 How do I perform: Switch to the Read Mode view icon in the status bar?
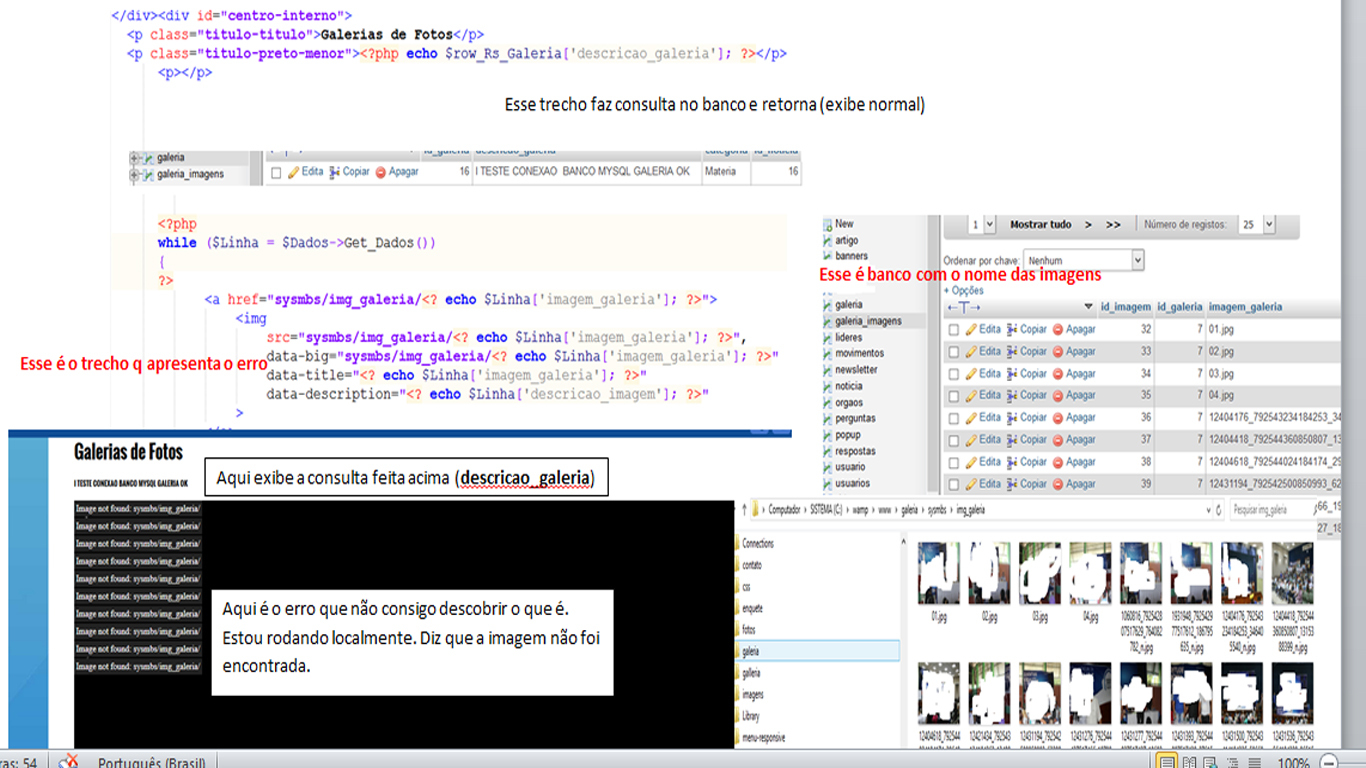pos(1189,761)
